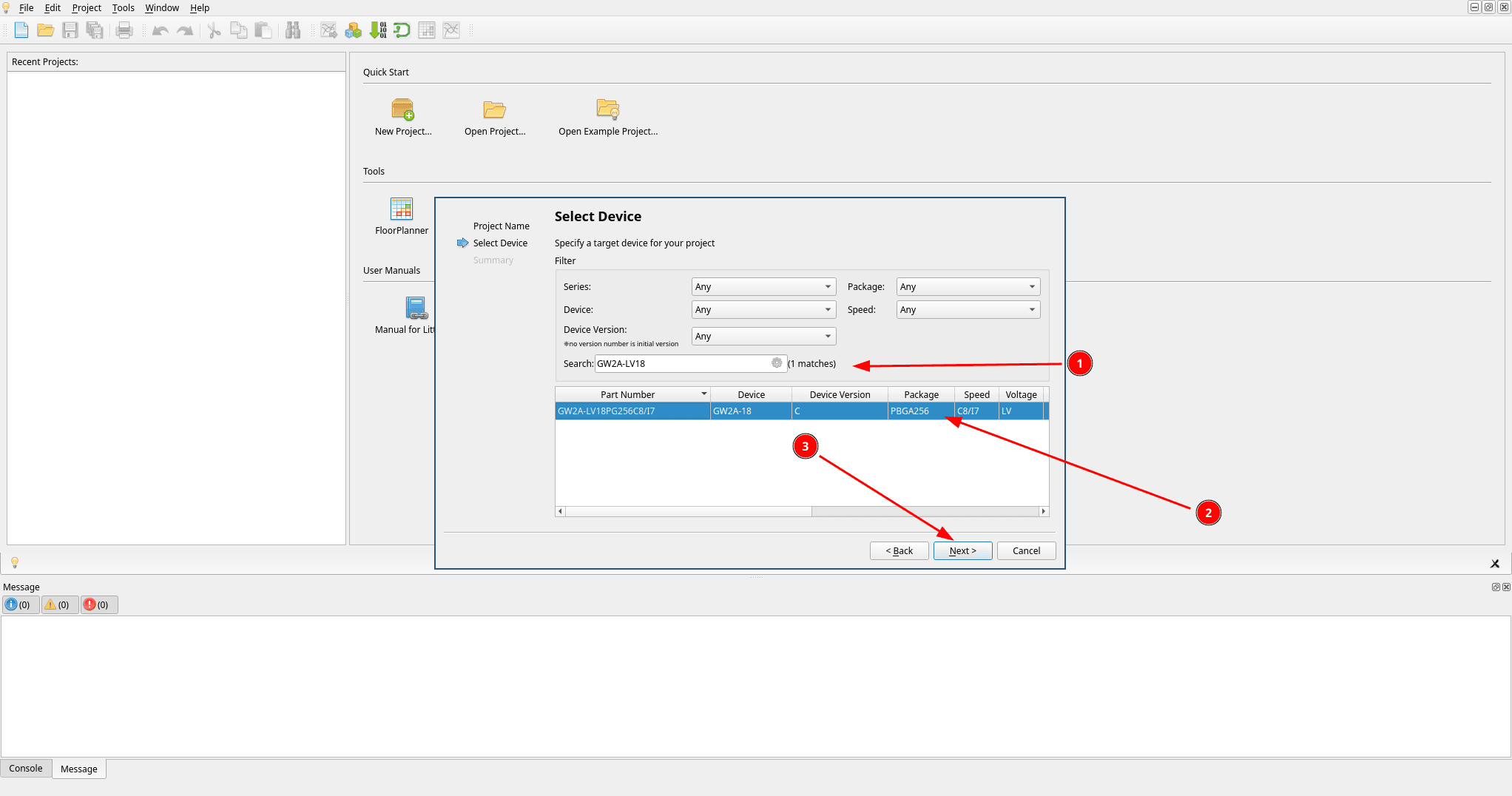Open the IP Core Generator cubes icon
The height and width of the screenshot is (796, 1512).
(354, 30)
